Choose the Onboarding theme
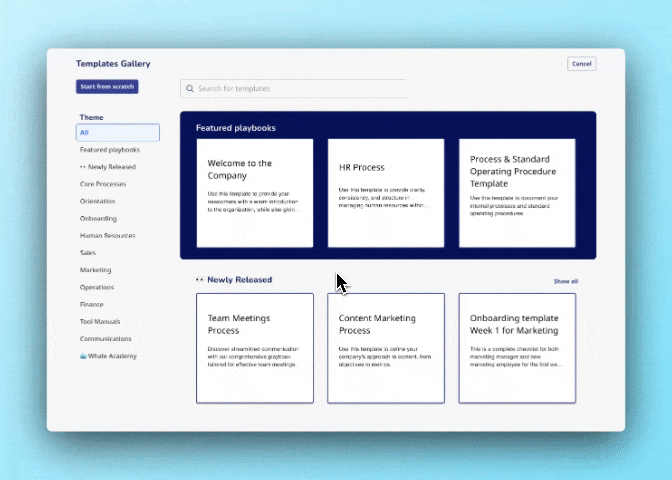This screenshot has width=672, height=480. point(98,218)
